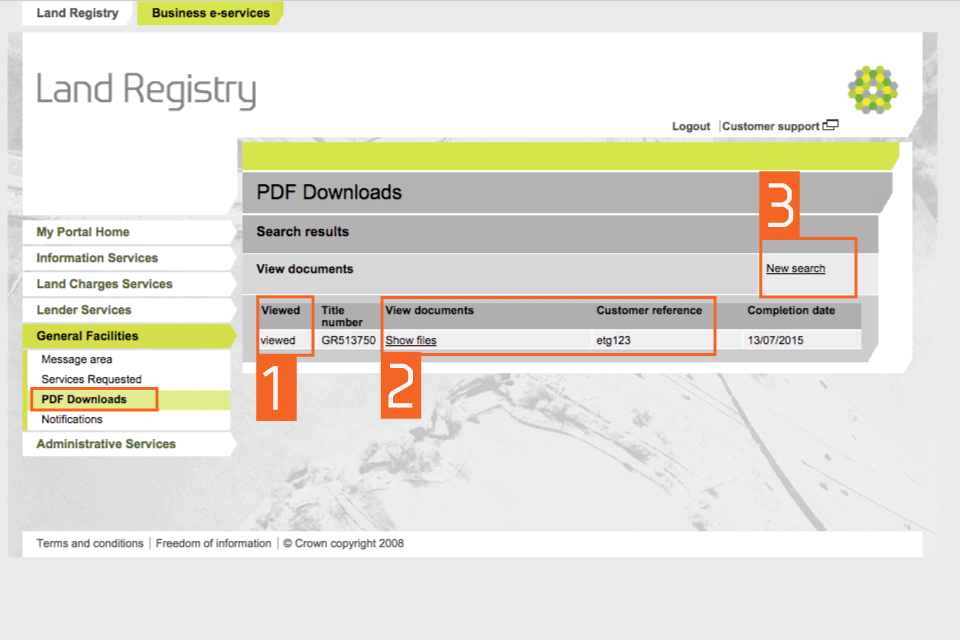Click the View documents column header
This screenshot has width=960, height=640.
[429, 310]
